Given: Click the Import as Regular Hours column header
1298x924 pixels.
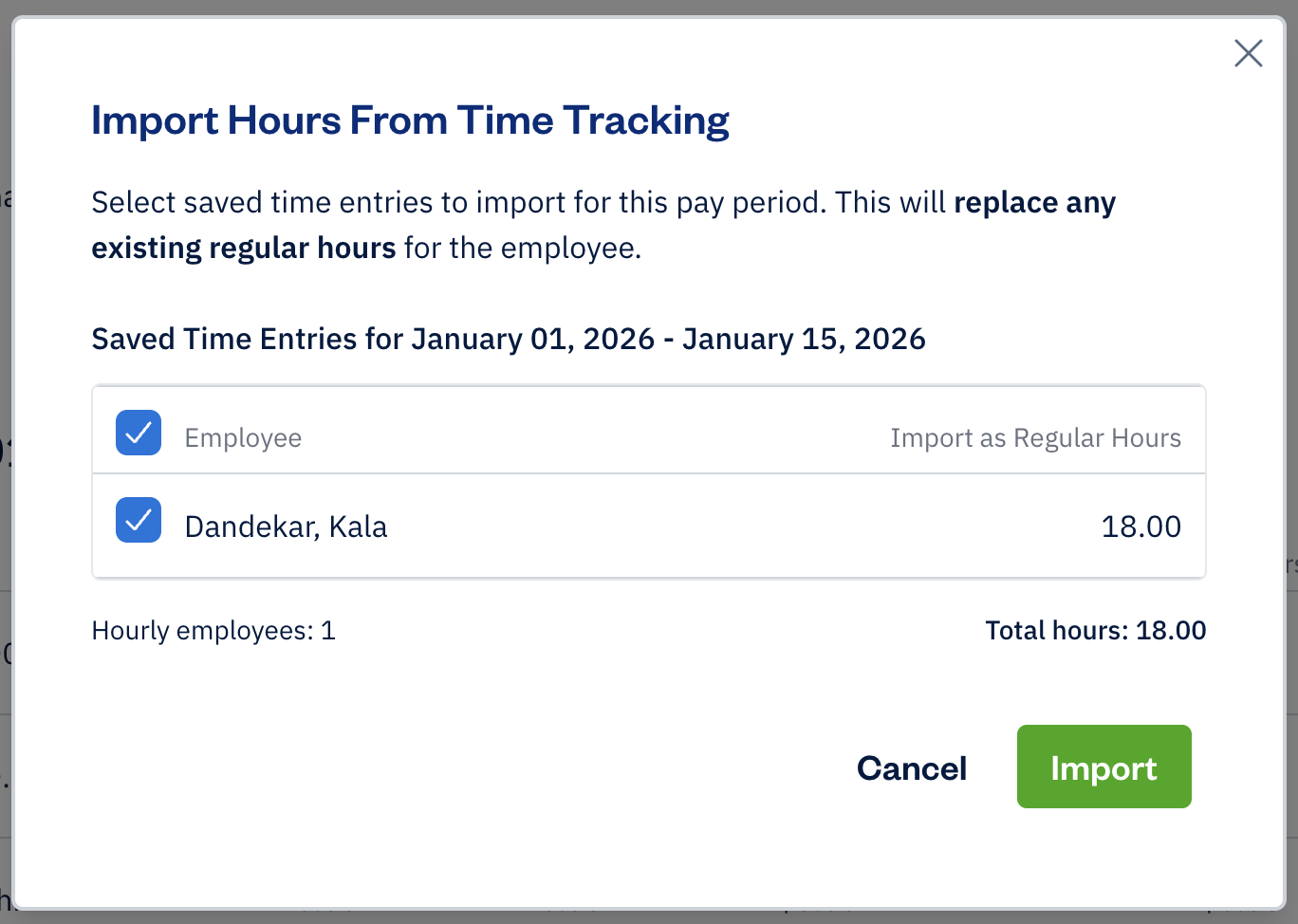Looking at the screenshot, I should pyautogui.click(x=1035, y=437).
